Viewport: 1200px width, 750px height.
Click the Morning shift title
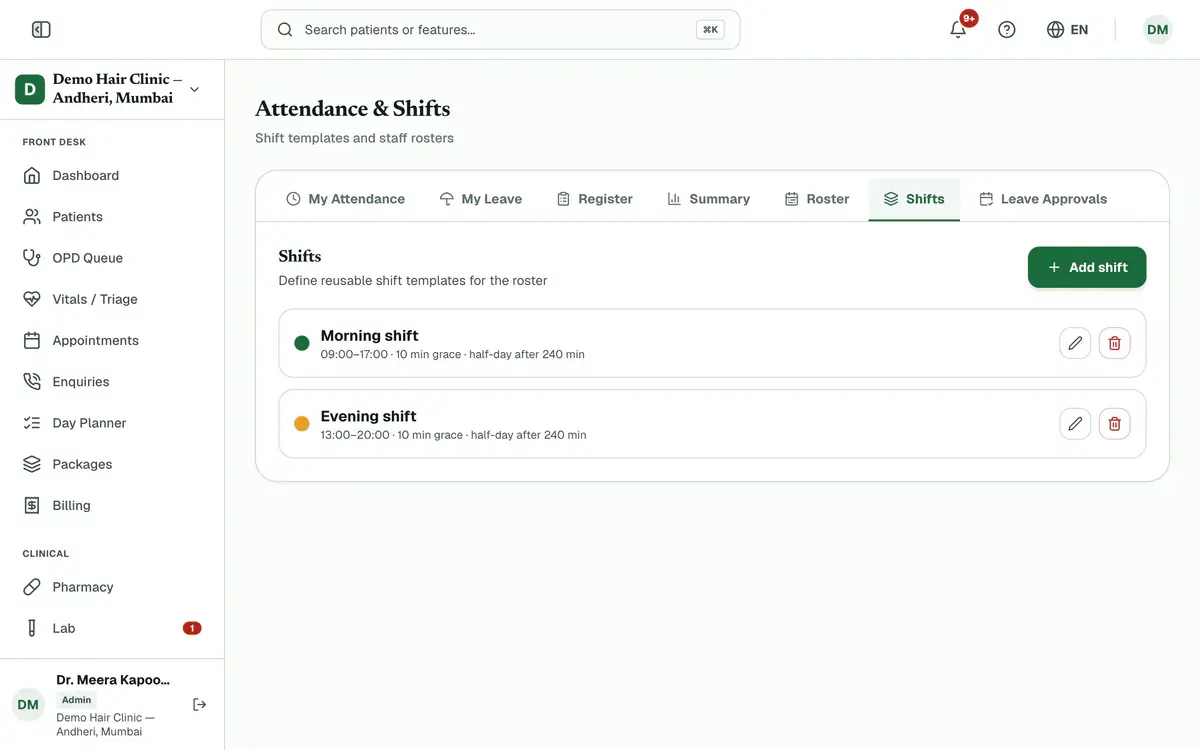click(369, 335)
